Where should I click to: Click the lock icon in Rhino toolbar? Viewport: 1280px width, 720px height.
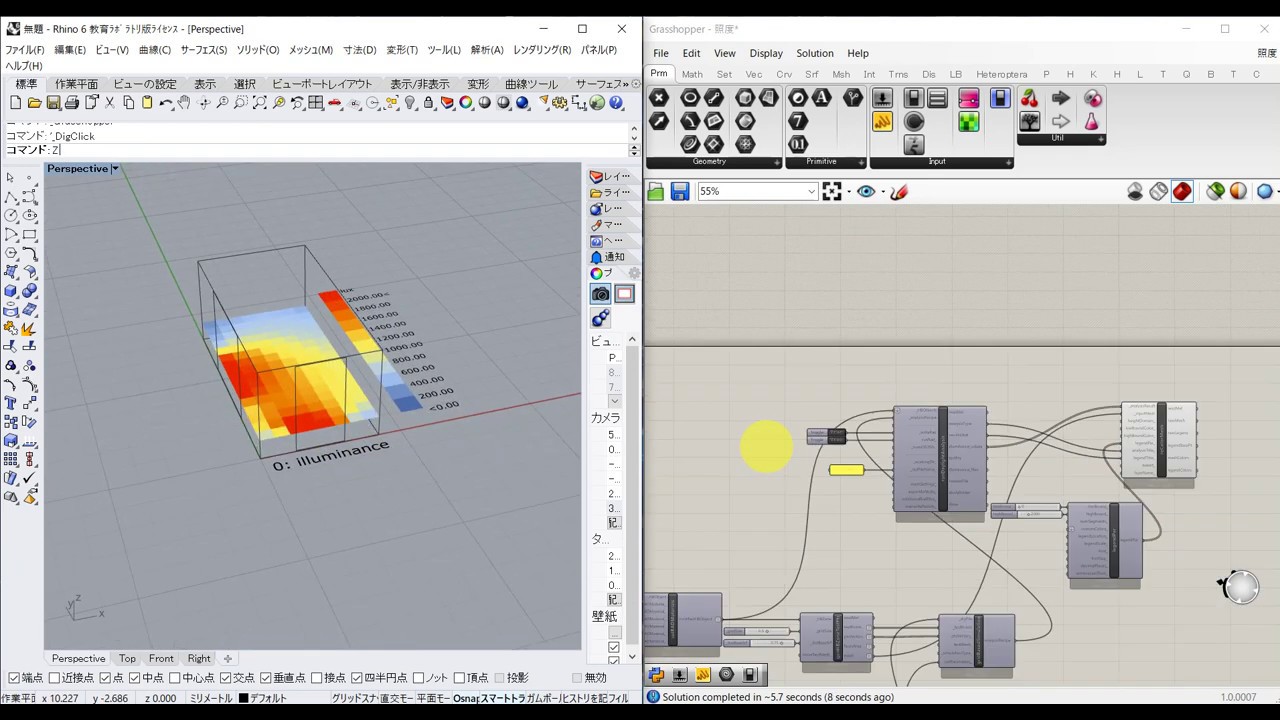tap(428, 103)
